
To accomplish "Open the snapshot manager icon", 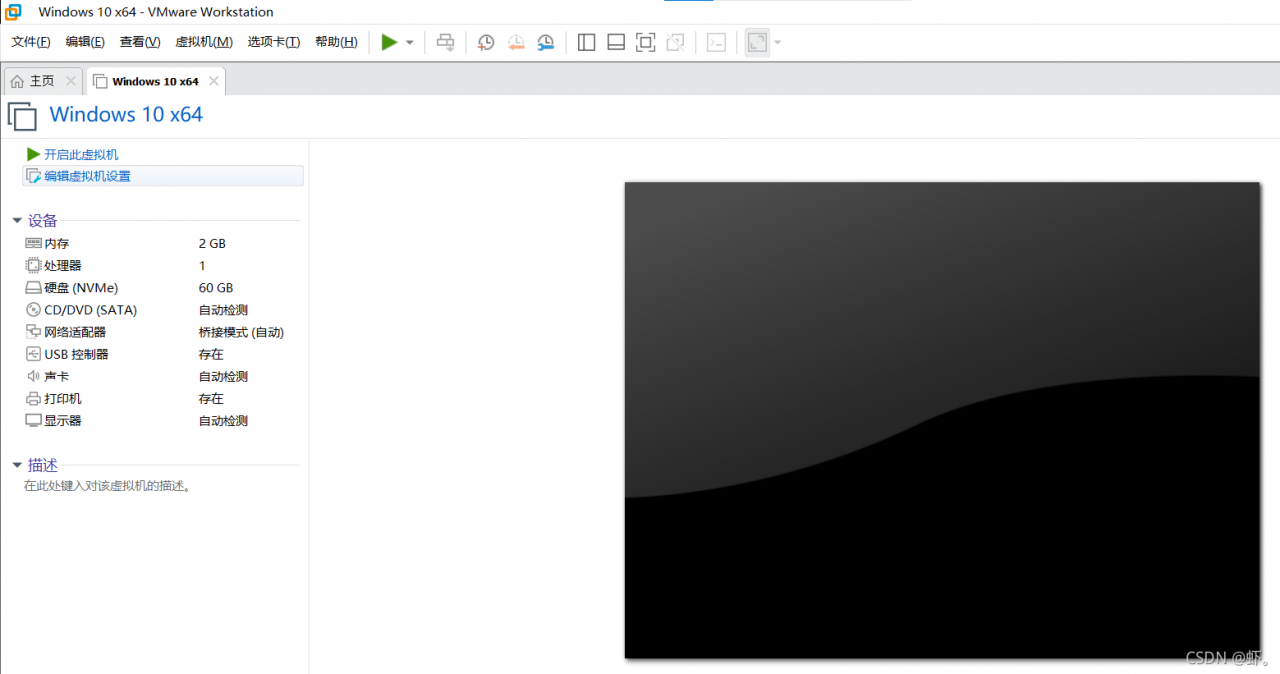I will pos(545,42).
